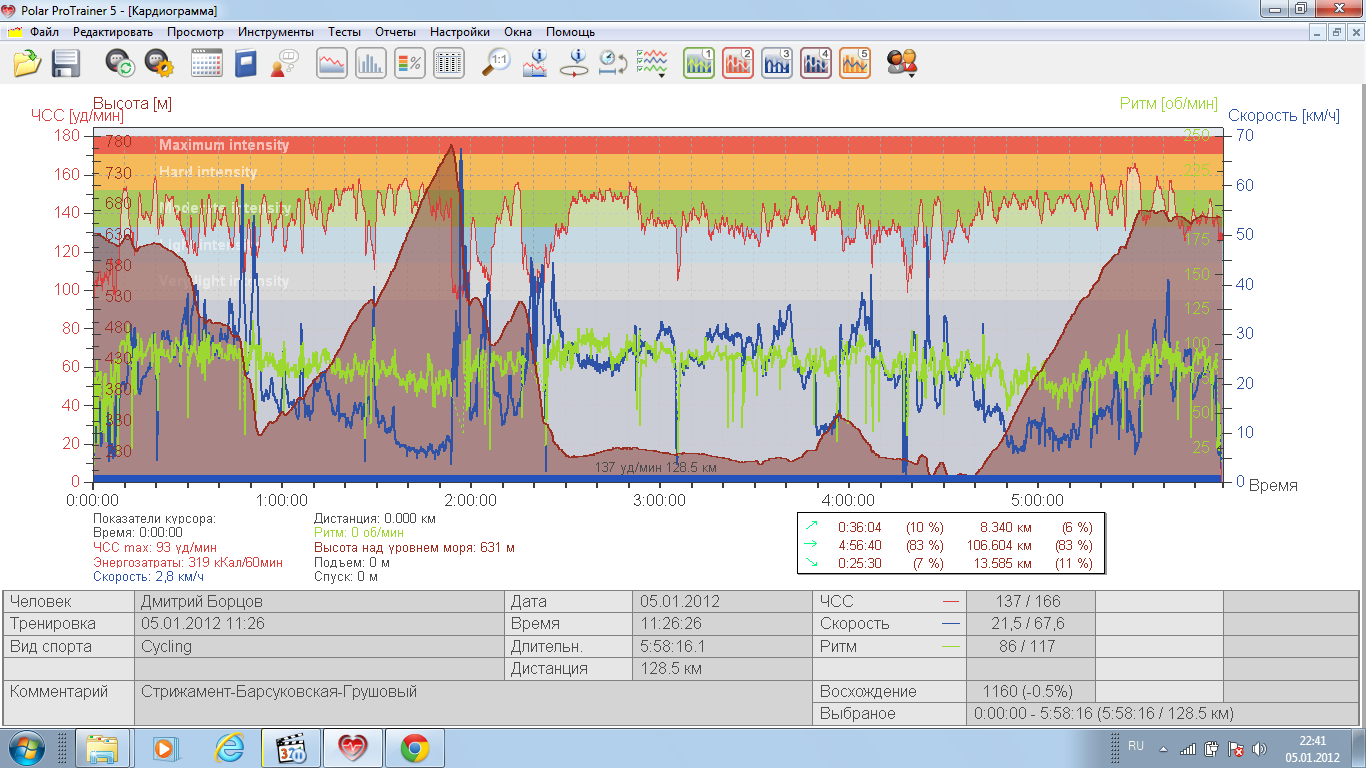
Task: Click the percentage distribution chart icon
Action: tap(410, 64)
